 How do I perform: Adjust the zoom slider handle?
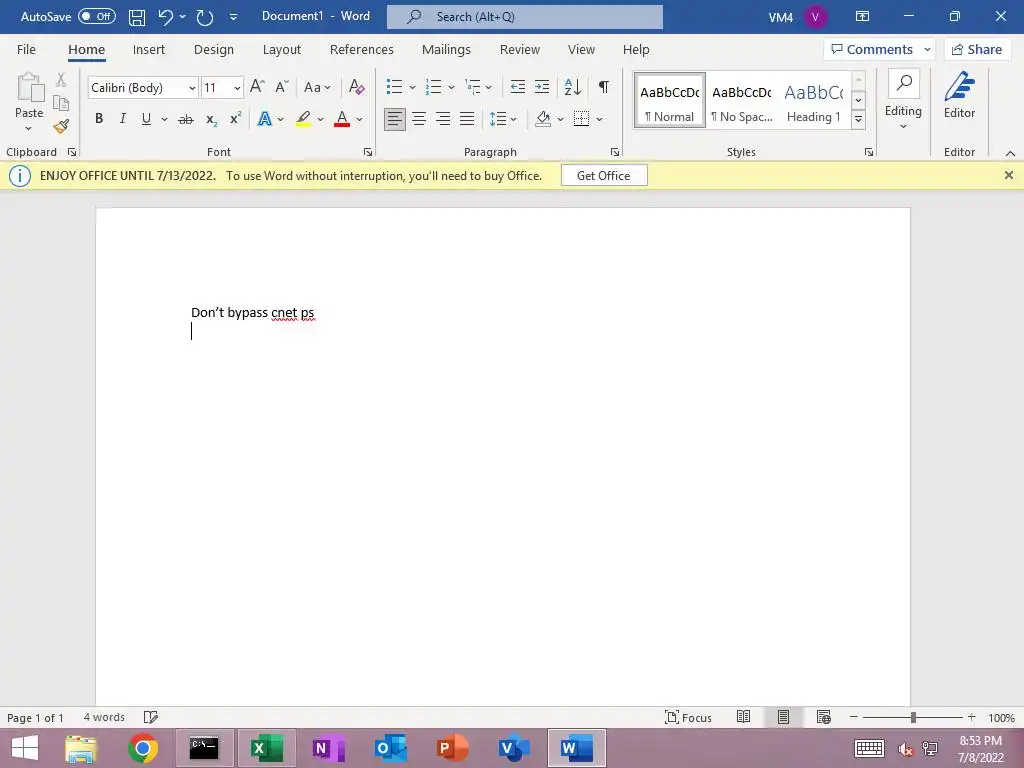913,717
